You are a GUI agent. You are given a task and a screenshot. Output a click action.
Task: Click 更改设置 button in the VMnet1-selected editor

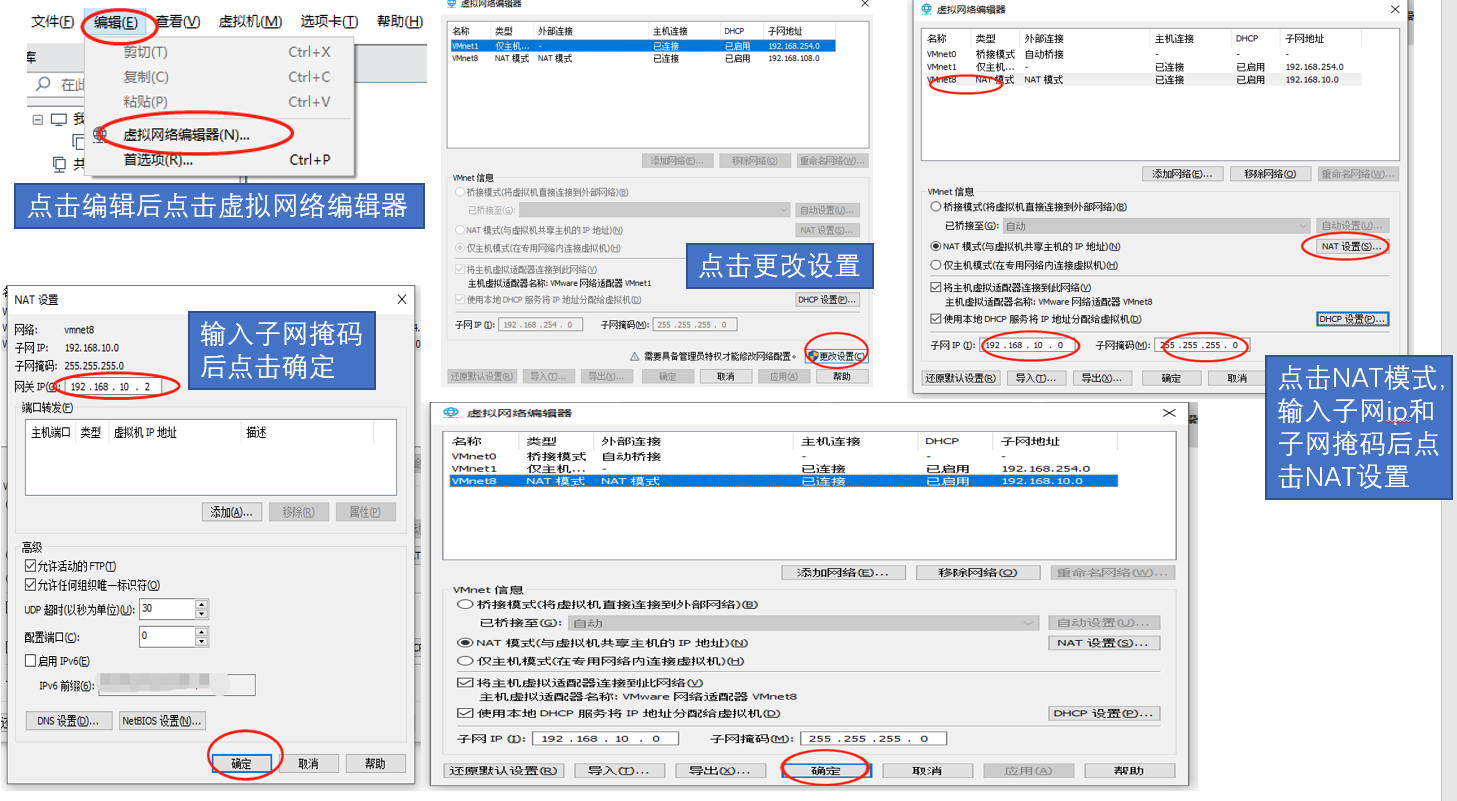coord(836,356)
